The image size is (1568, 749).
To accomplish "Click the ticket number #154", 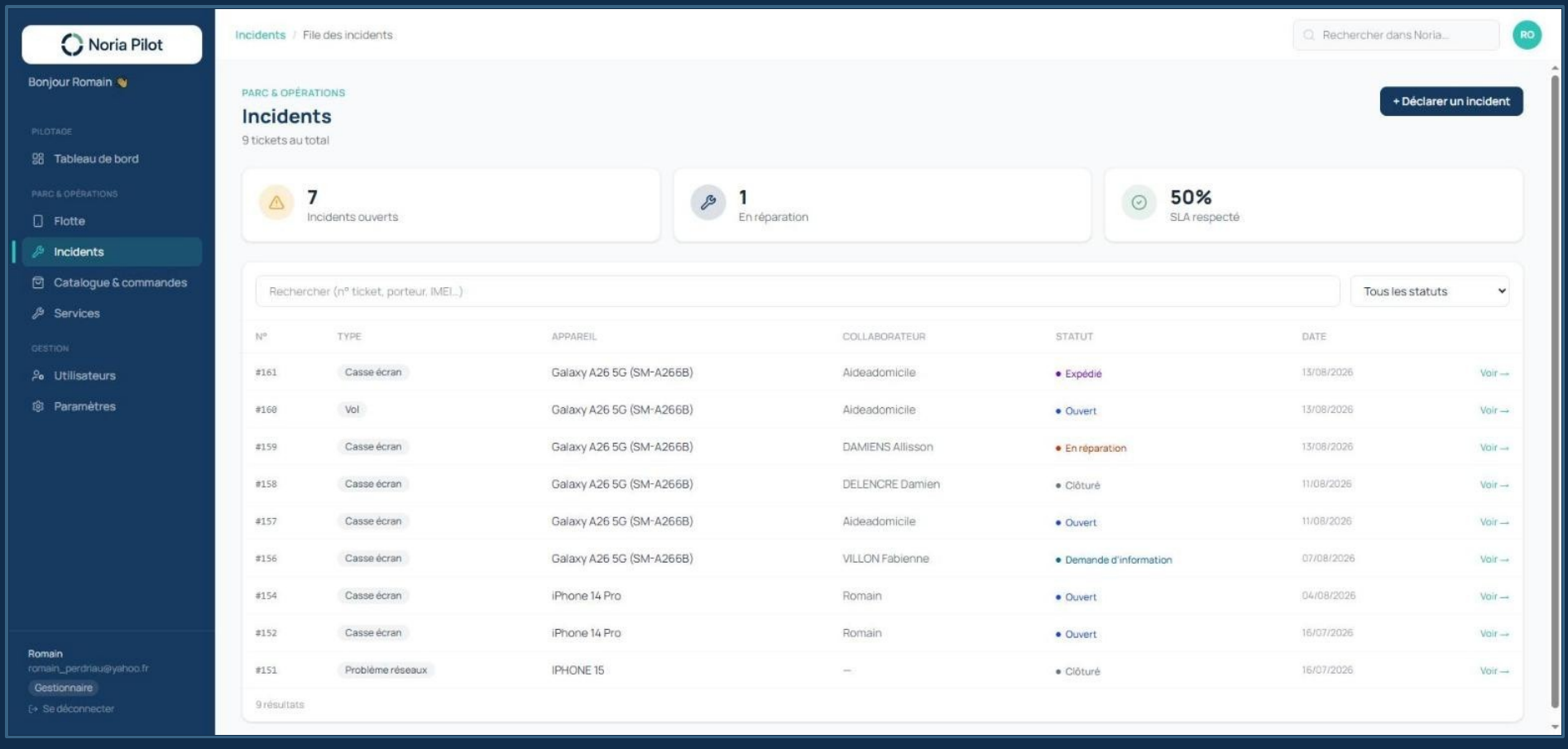I will coord(266,596).
